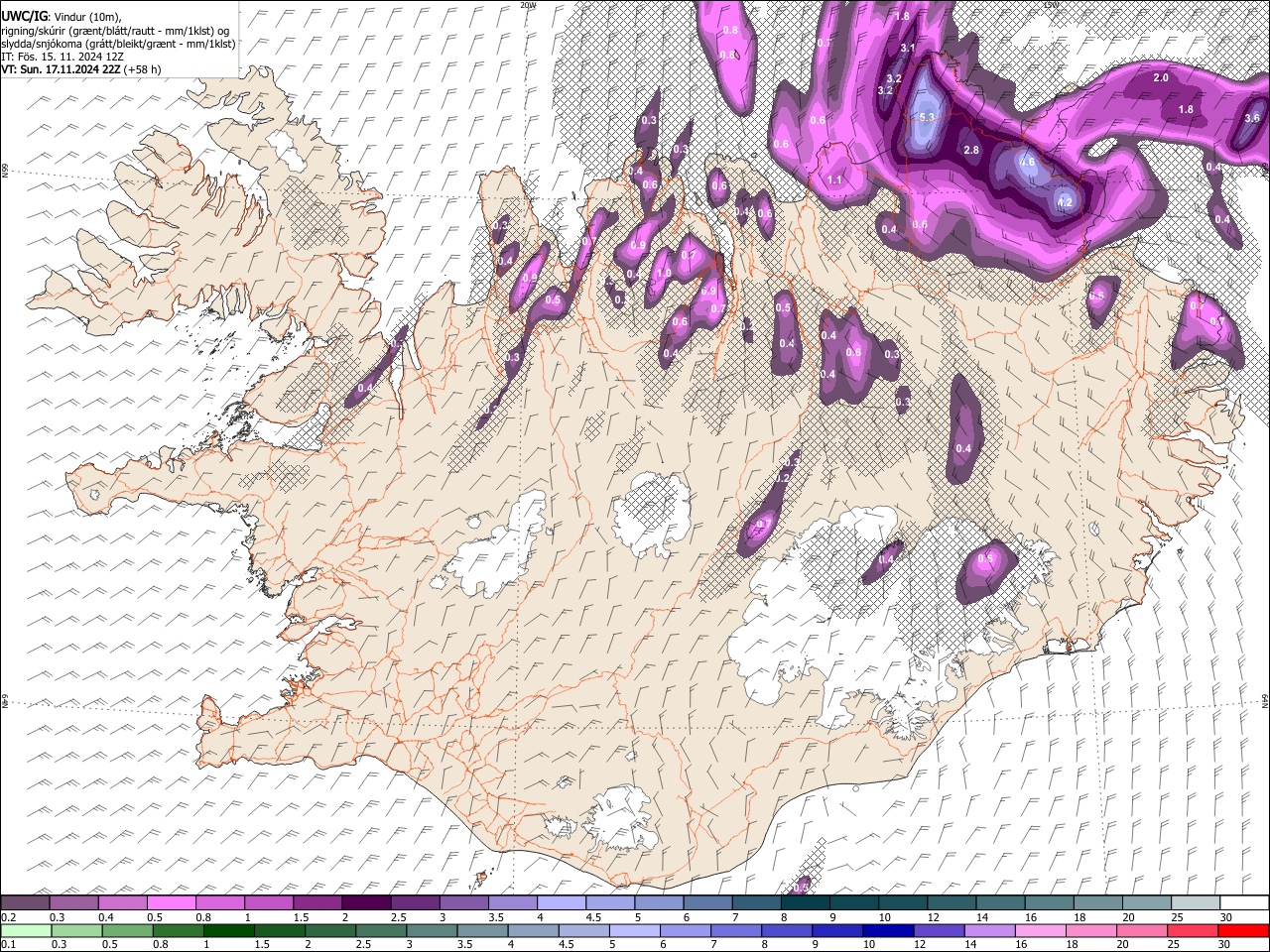This screenshot has width=1270, height=952.
Task: Click the 15W longitude label at the top
Action: pyautogui.click(x=1051, y=5)
